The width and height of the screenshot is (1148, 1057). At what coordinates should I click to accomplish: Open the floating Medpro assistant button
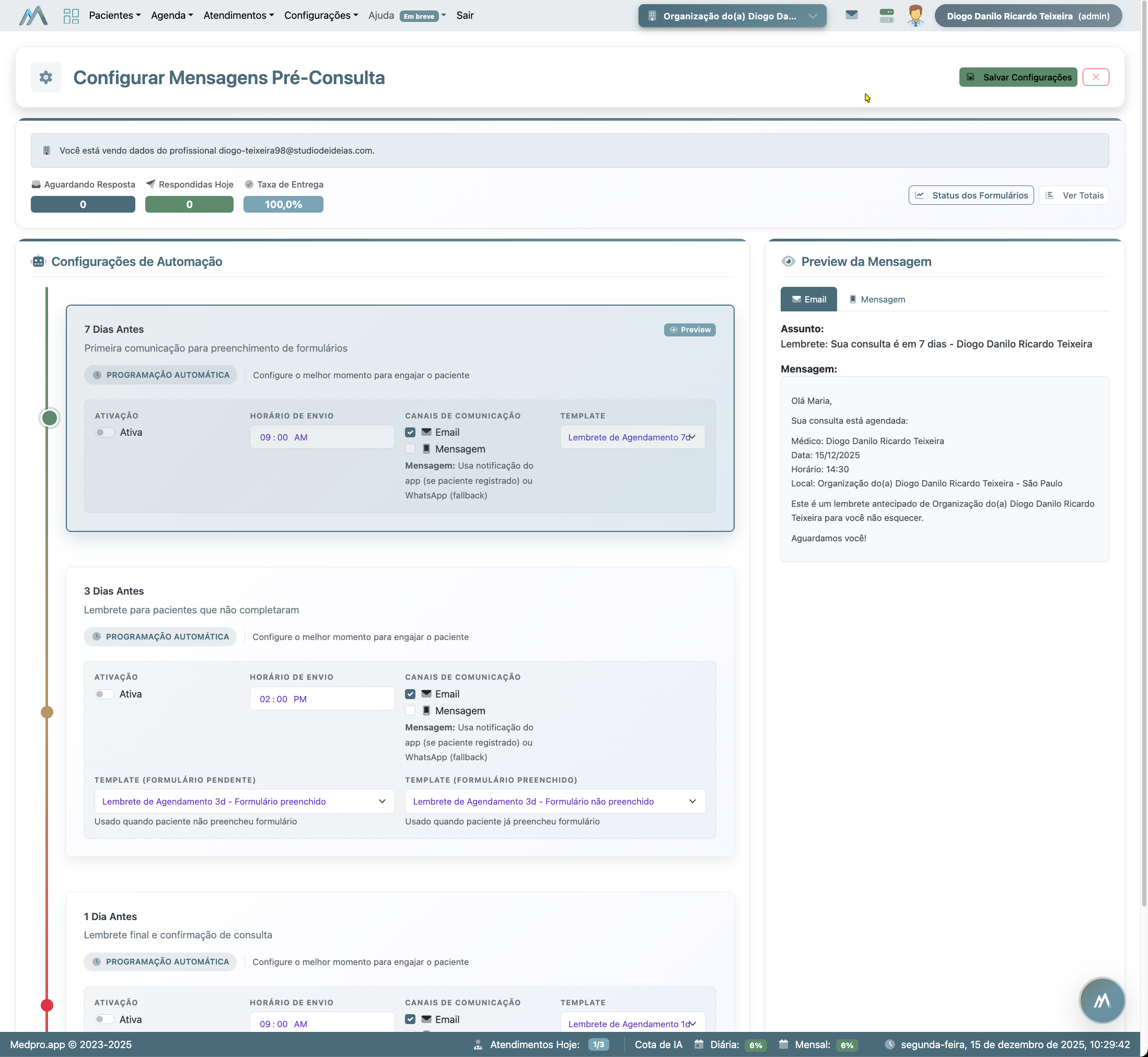point(1101,1001)
